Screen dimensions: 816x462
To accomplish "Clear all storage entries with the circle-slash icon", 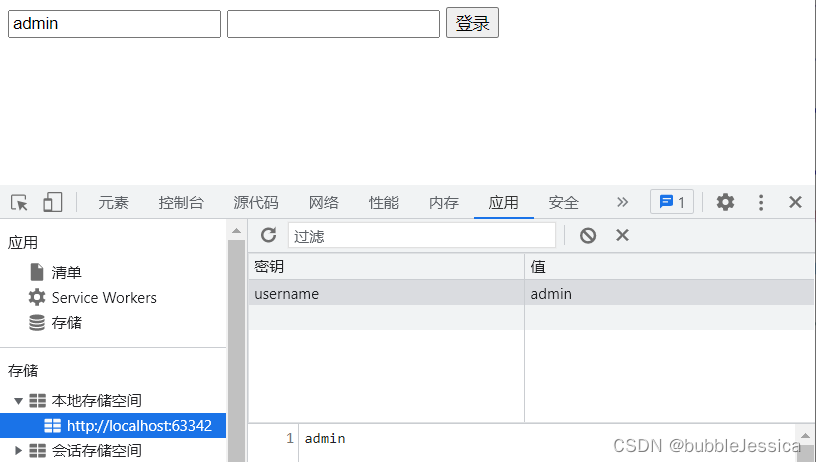I will tap(588, 236).
